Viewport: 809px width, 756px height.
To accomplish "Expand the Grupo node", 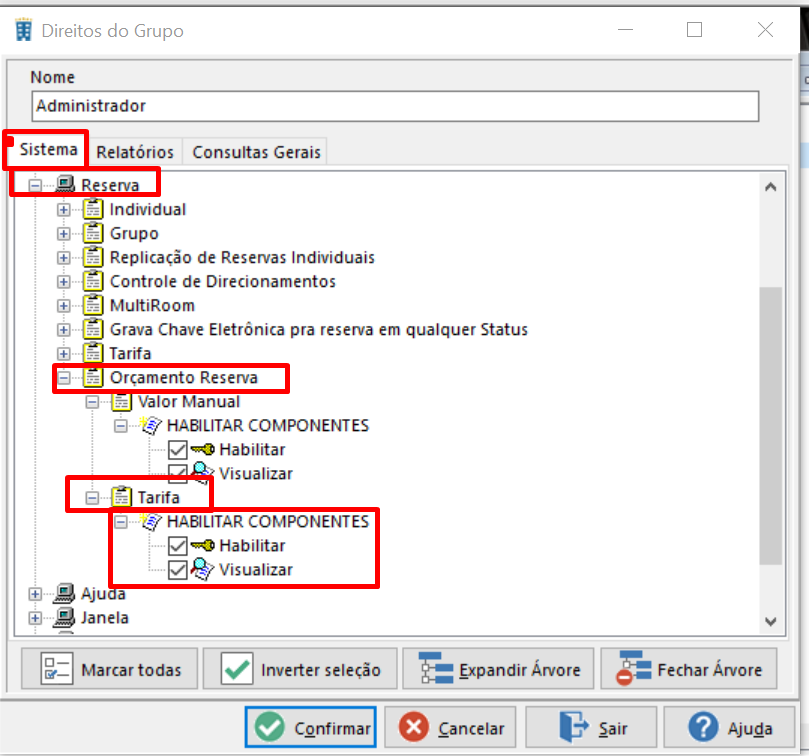I will 63,233.
